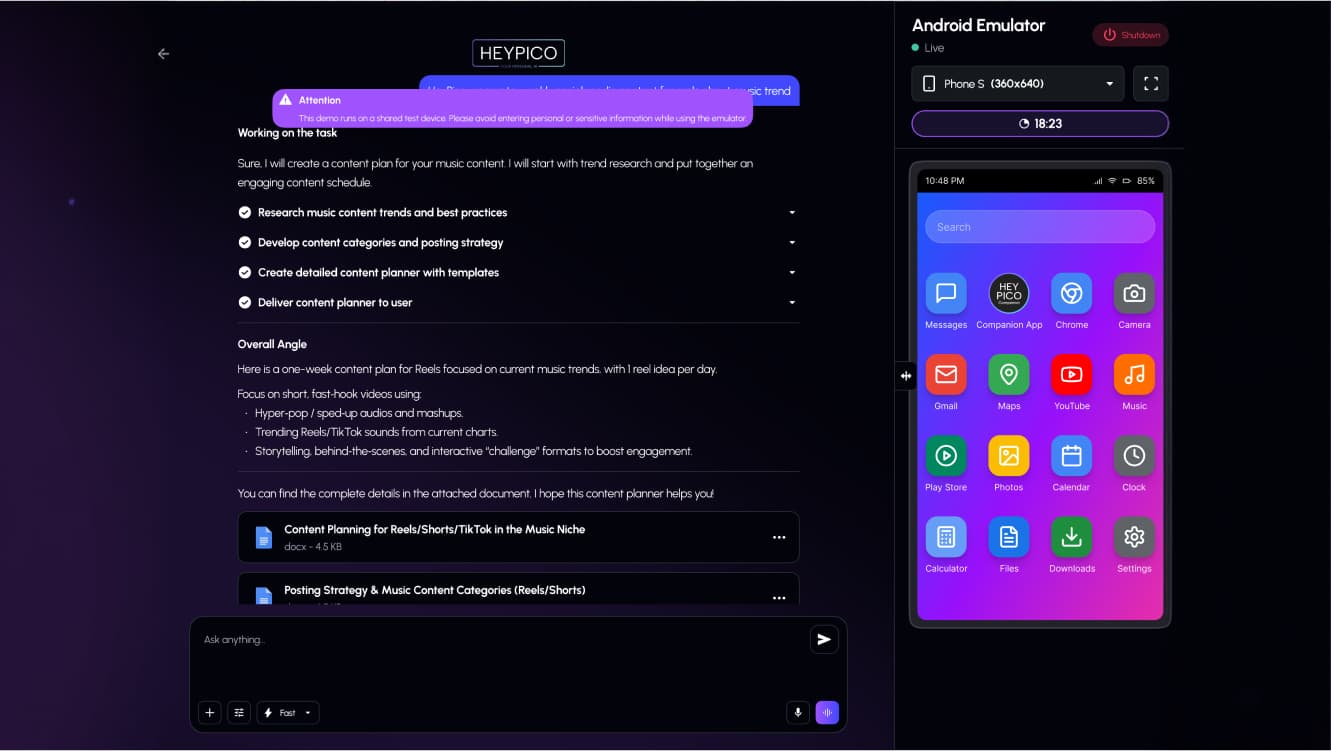1331x751 pixels.
Task: Click the plus attachment button
Action: pyautogui.click(x=209, y=713)
